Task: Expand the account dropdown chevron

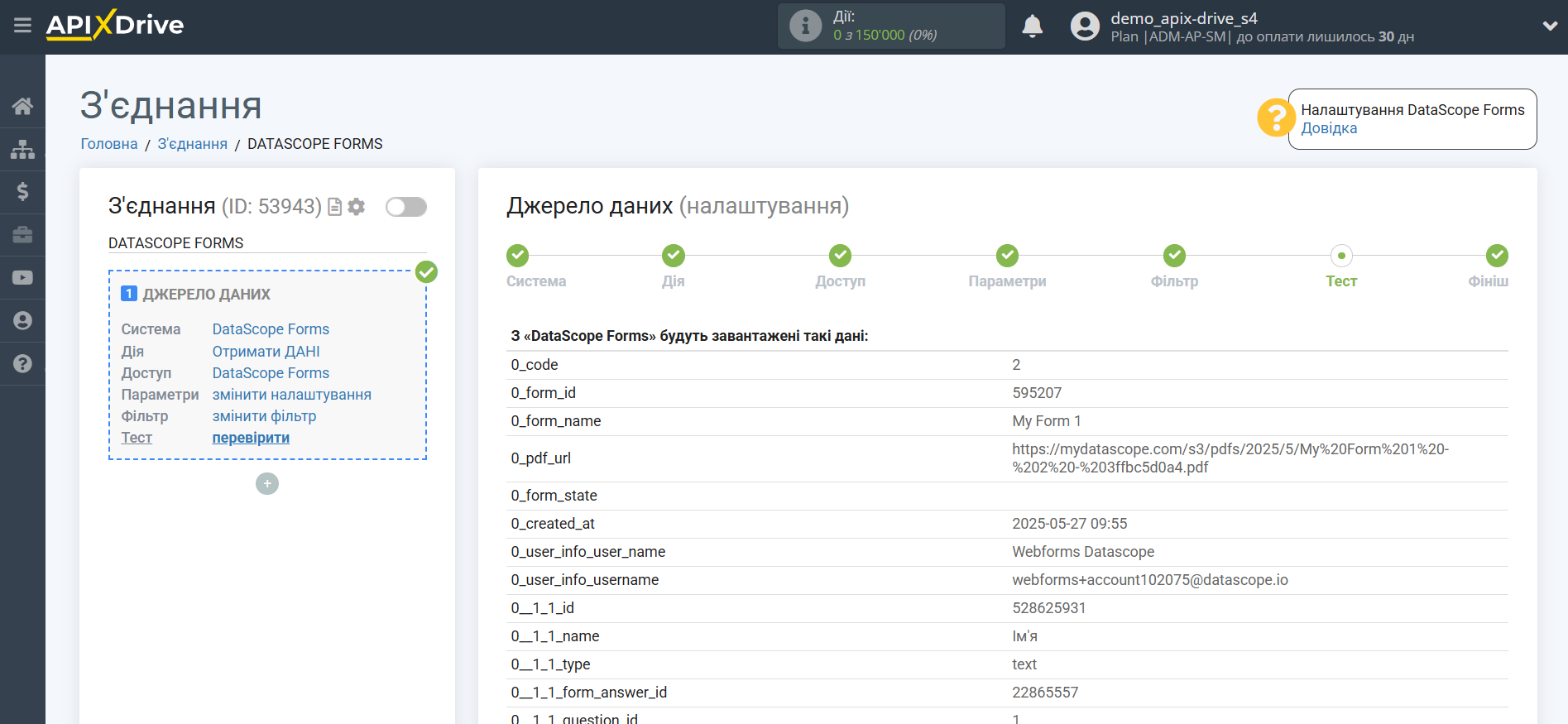Action: (1550, 26)
